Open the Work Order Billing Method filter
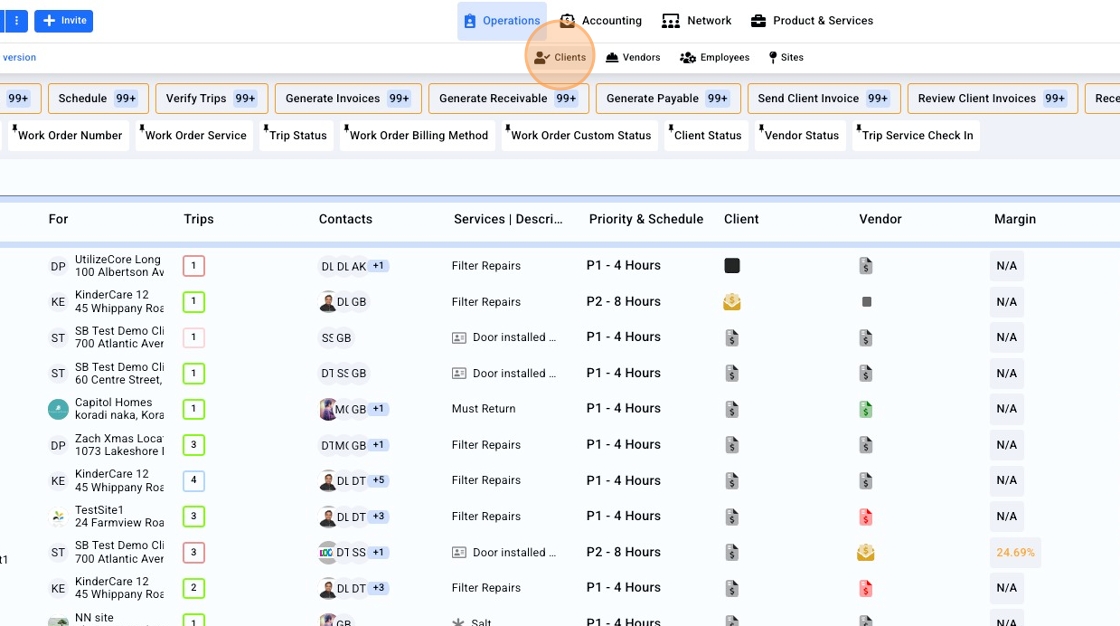 point(418,136)
